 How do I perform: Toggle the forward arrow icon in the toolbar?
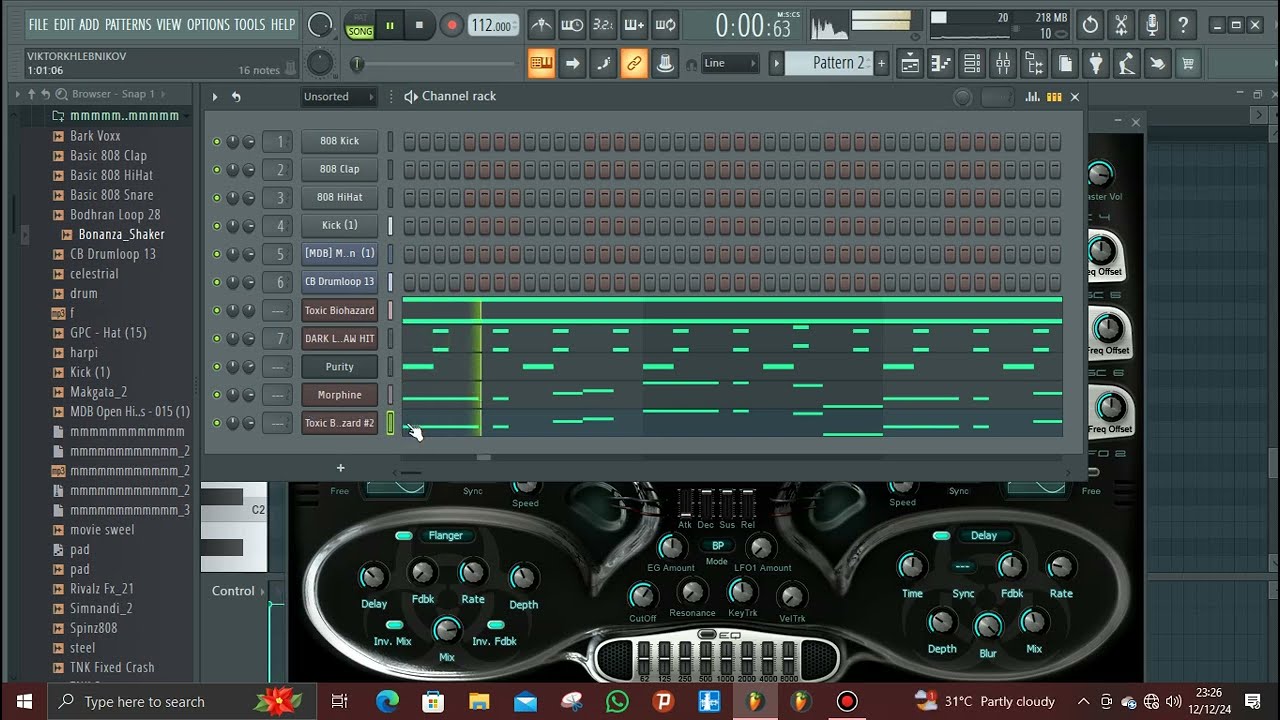pyautogui.click(x=572, y=64)
